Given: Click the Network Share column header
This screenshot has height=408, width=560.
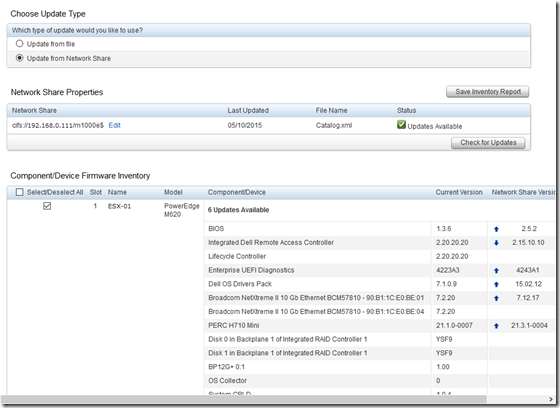Looking at the screenshot, I should (x=34, y=110).
